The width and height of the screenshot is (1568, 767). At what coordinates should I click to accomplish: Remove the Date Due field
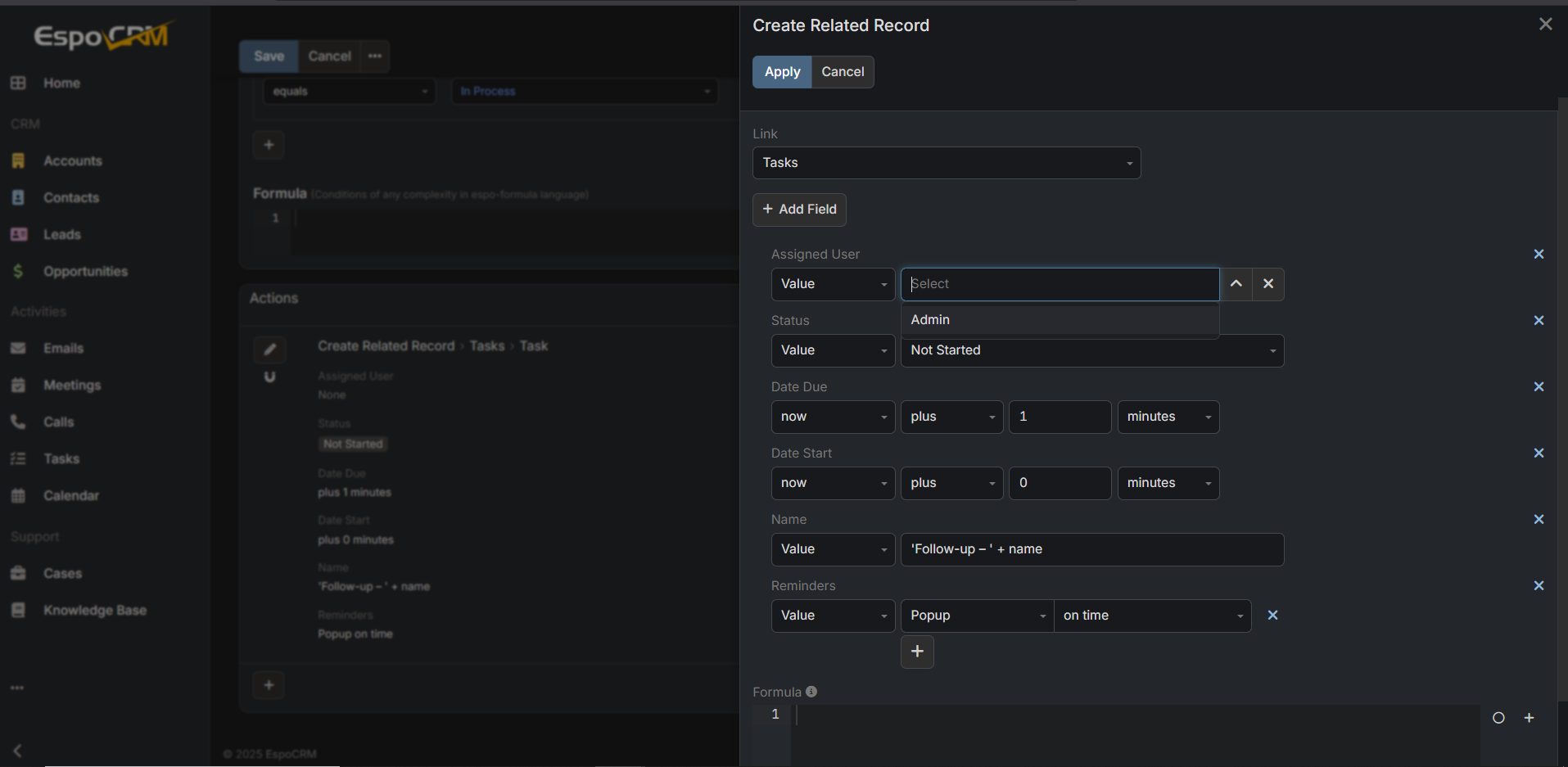coord(1539,387)
